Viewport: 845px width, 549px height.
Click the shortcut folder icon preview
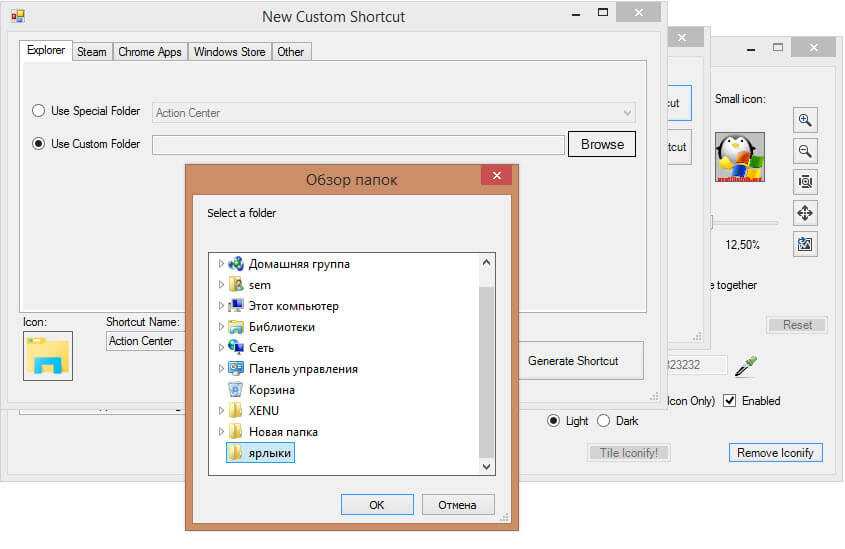point(48,356)
